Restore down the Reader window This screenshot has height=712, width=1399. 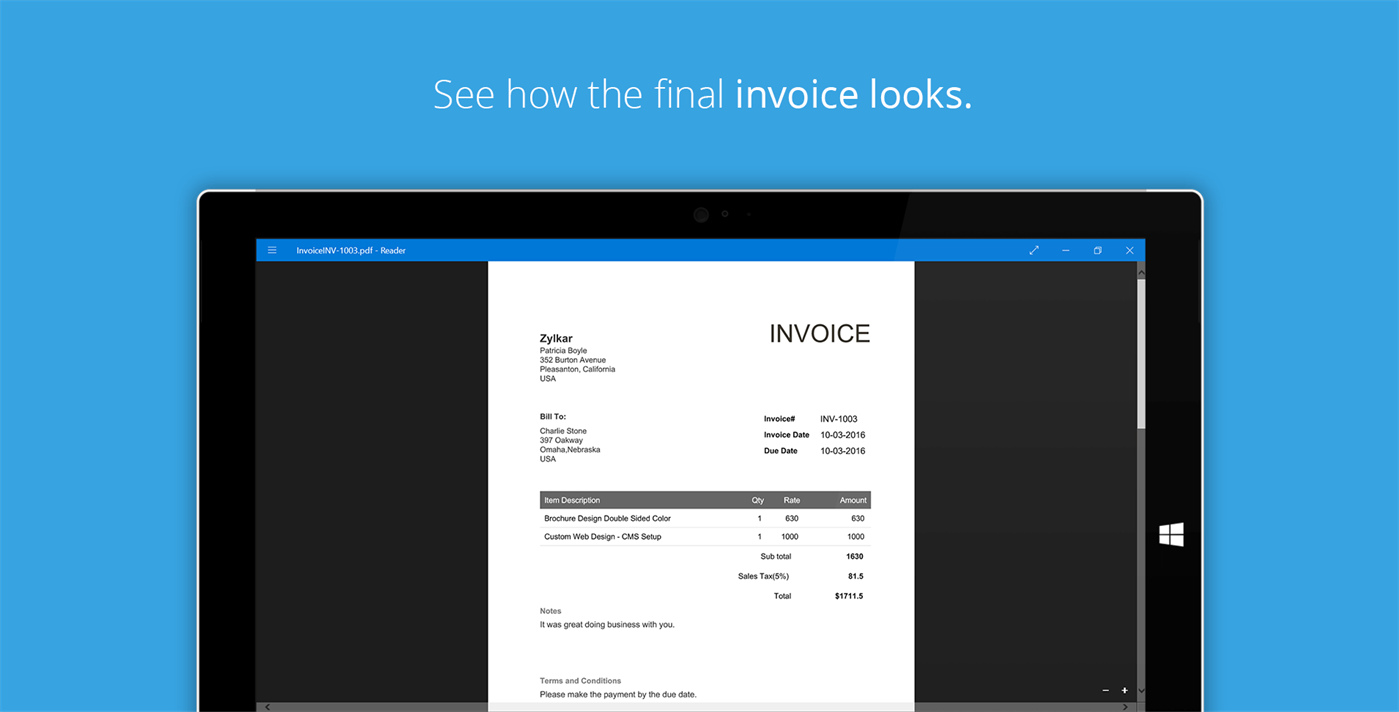tap(1097, 250)
